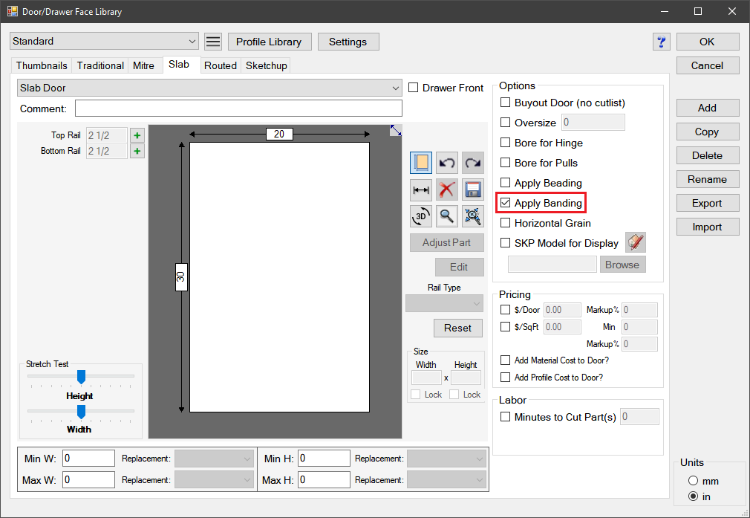Click the Height stretch test slider
Viewport: 750px width, 518px height.
[x=81, y=377]
